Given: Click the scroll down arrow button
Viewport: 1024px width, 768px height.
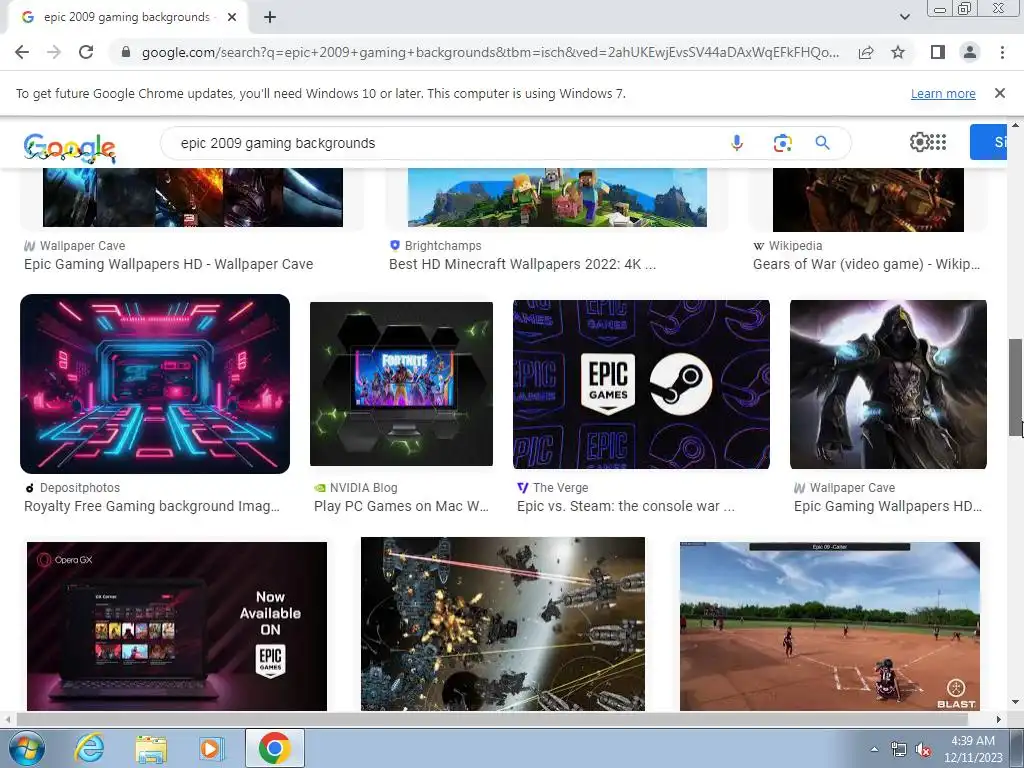Looking at the screenshot, I should (x=1016, y=703).
